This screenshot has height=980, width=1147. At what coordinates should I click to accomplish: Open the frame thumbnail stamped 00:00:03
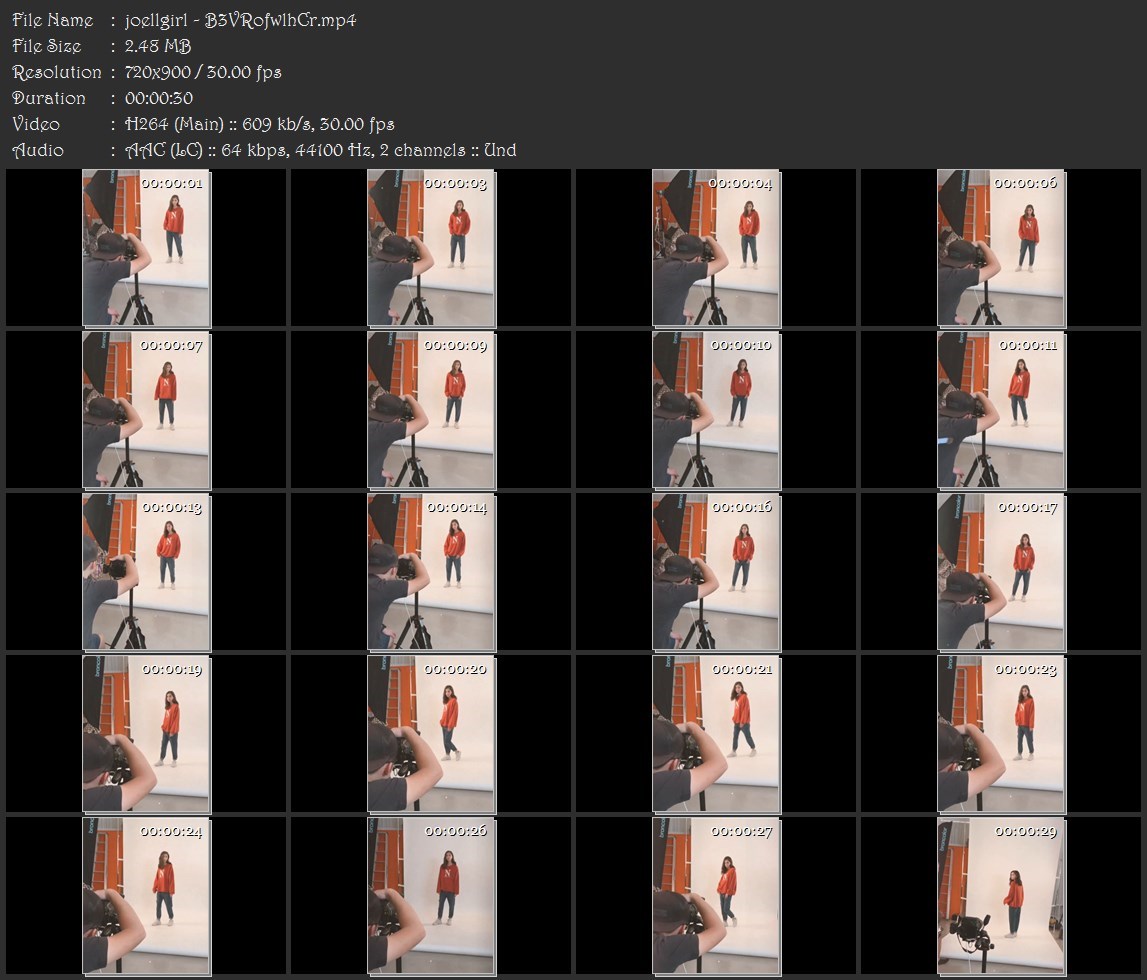pyautogui.click(x=432, y=248)
